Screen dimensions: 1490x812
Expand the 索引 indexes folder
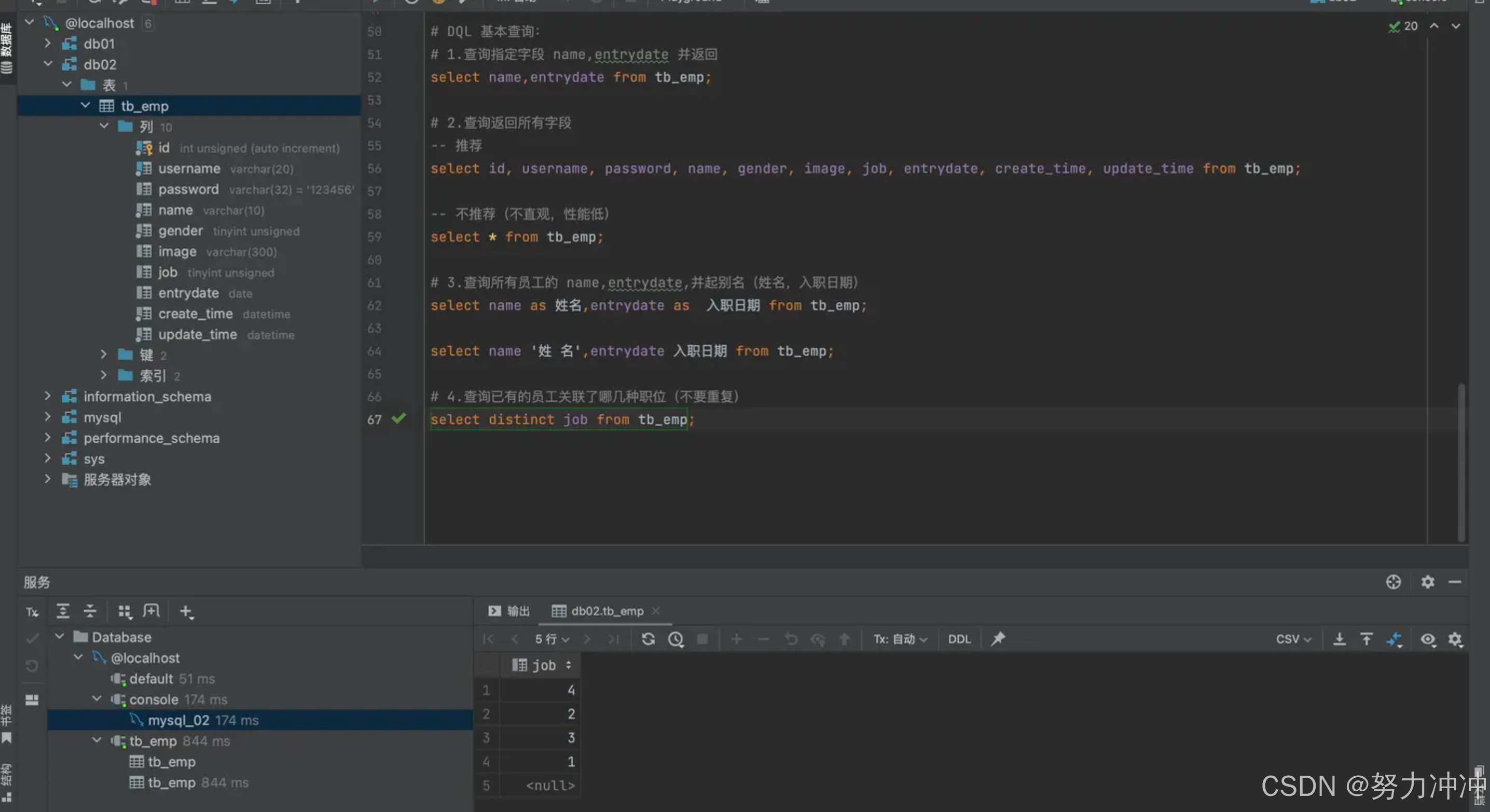[x=104, y=375]
